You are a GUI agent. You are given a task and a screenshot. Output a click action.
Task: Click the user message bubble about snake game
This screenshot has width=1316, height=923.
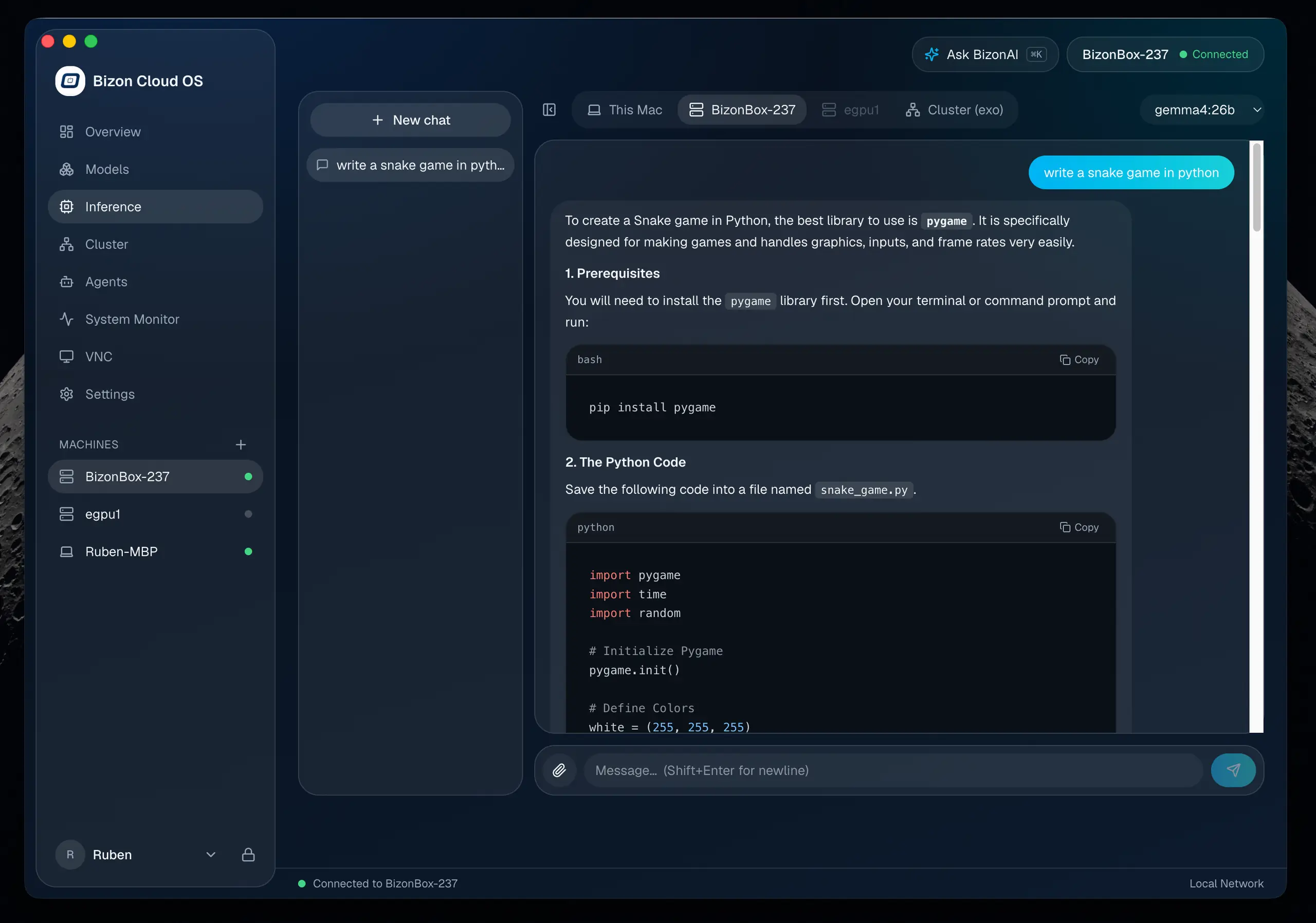(x=1131, y=173)
